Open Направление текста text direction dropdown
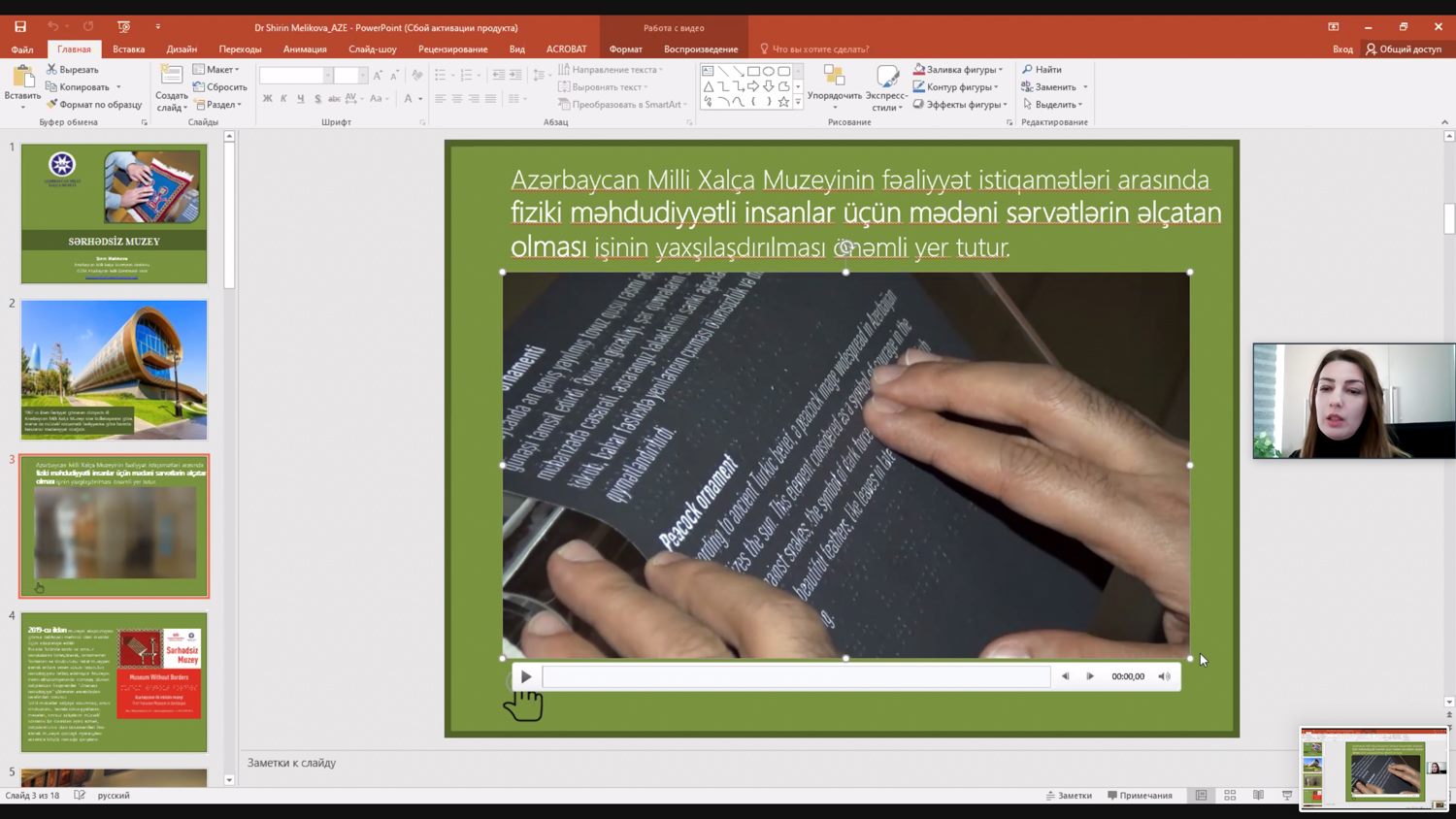This screenshot has width=1456, height=819. (611, 70)
